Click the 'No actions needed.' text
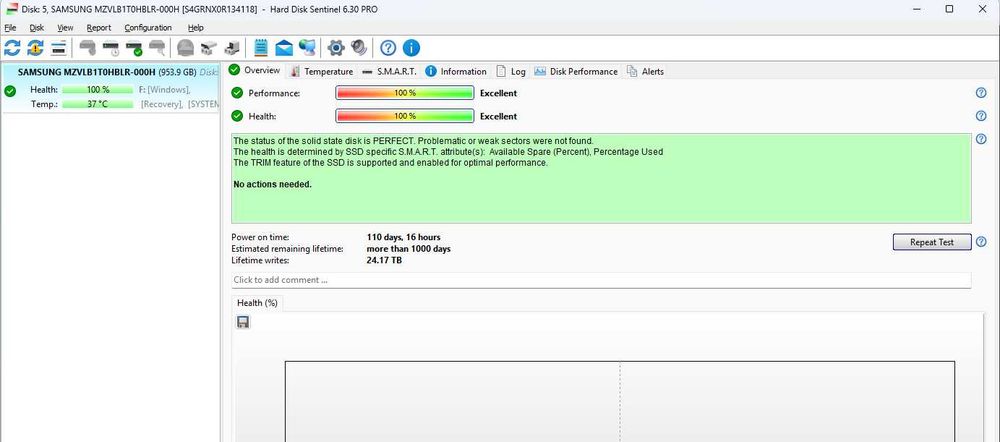1000x442 pixels. click(272, 184)
